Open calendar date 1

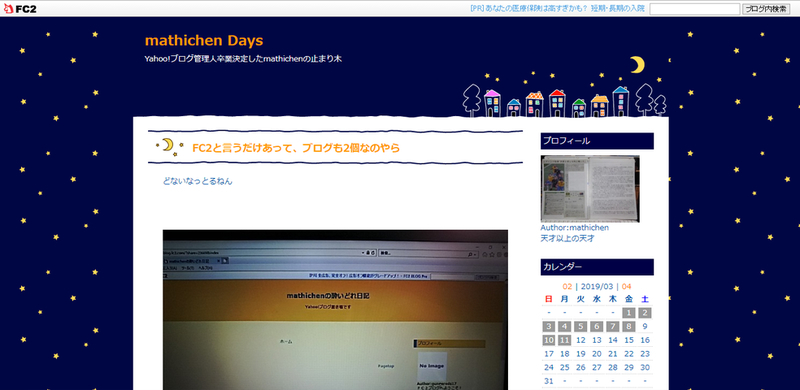629,312
